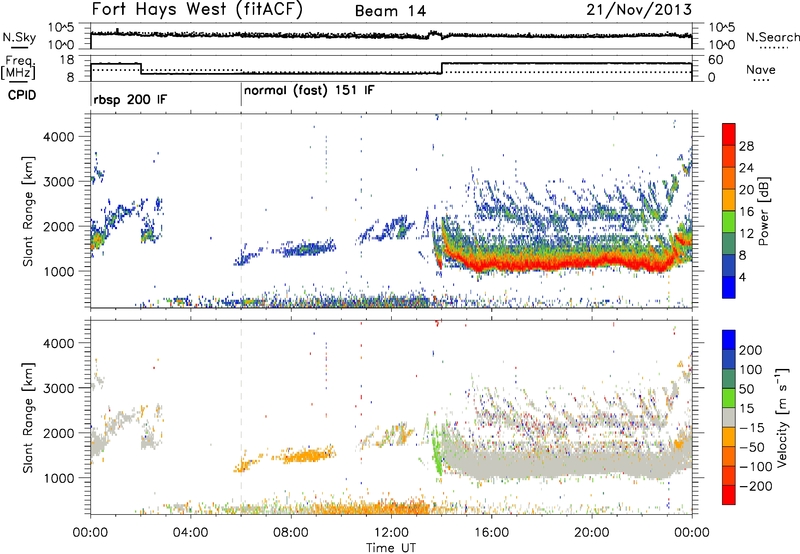
Task: Select the "N.Search" legend label
Action: pos(772,37)
